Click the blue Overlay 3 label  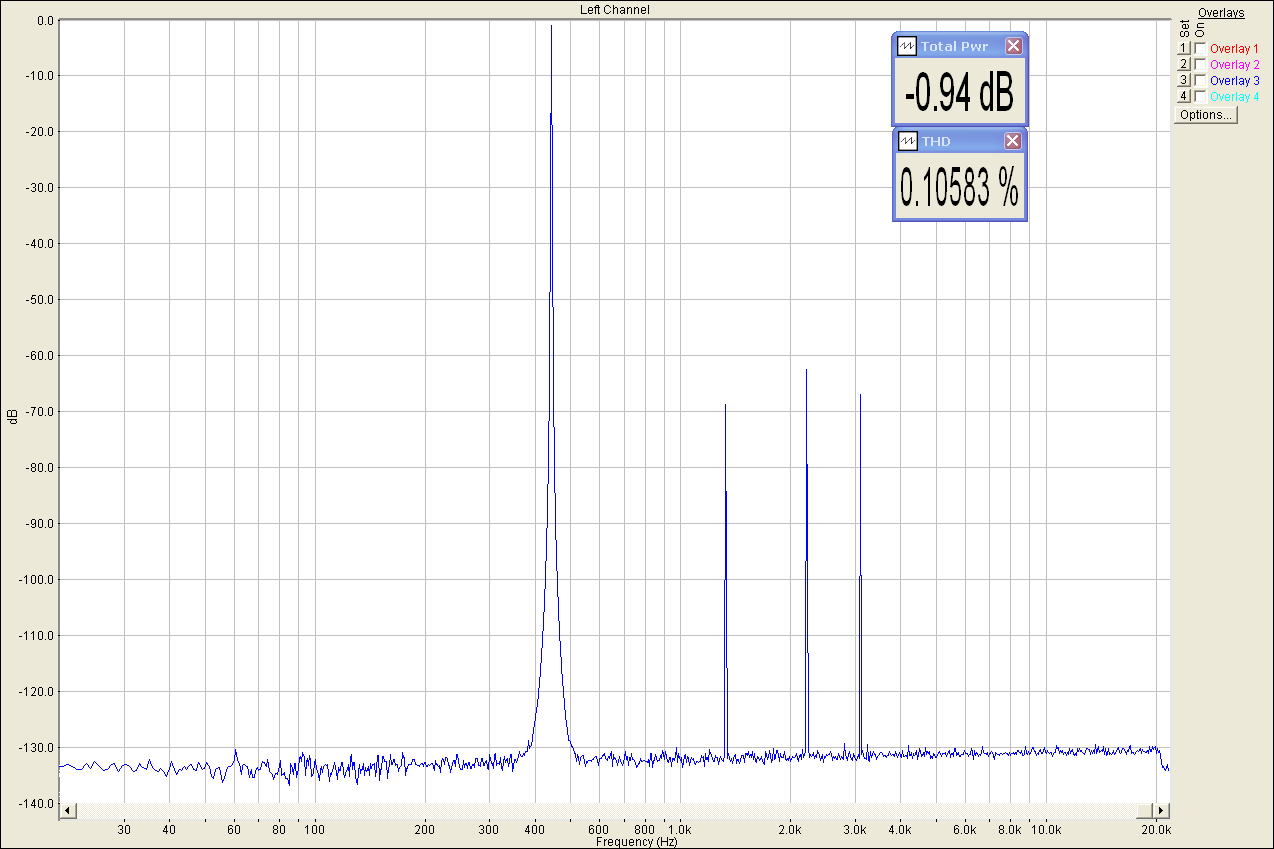click(x=1234, y=80)
